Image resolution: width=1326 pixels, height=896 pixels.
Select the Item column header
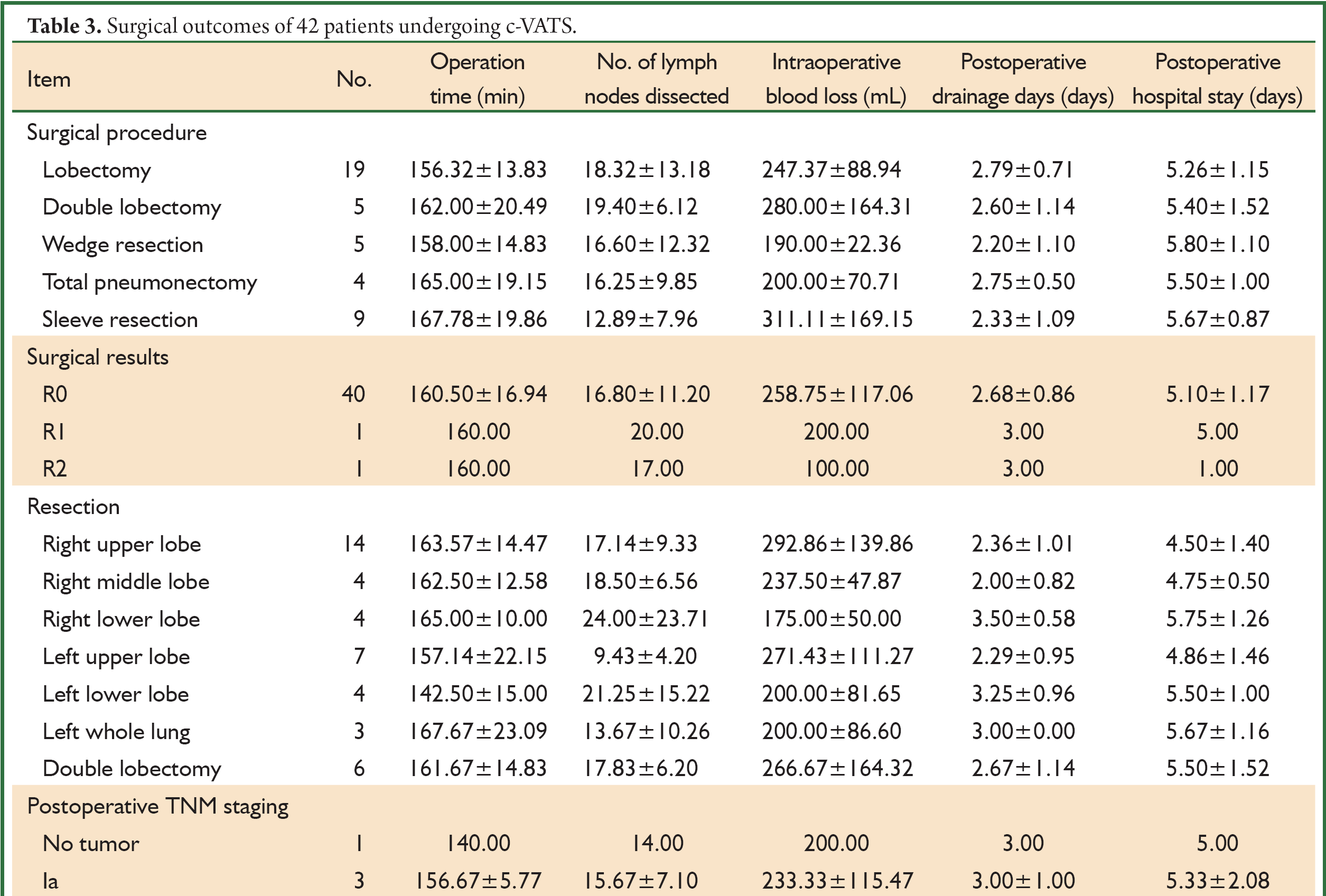[x=49, y=79]
